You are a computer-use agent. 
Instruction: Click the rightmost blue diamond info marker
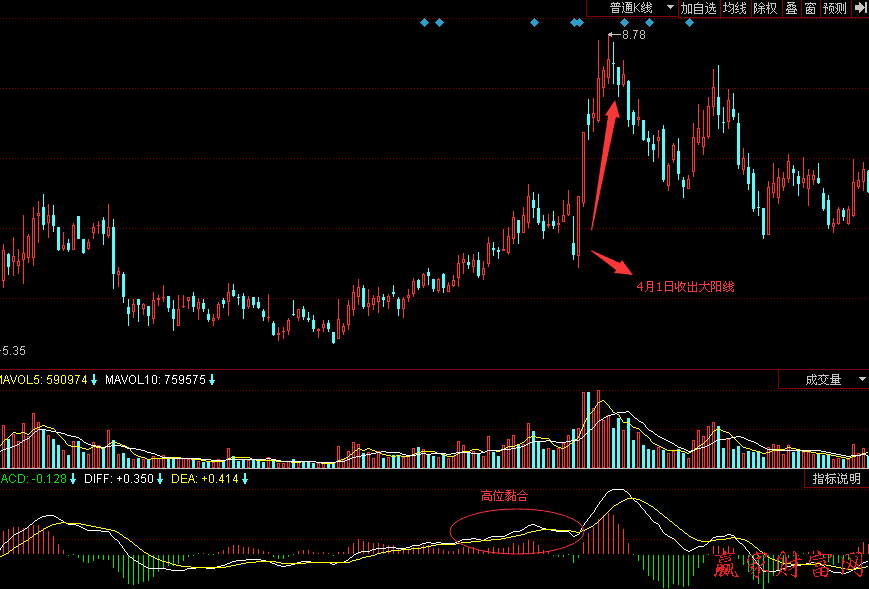pos(689,22)
